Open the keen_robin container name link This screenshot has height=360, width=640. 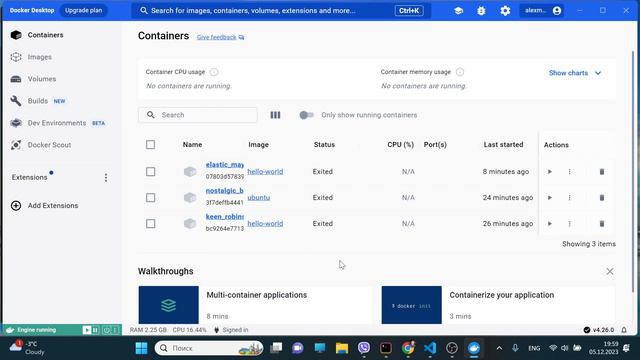(x=224, y=217)
